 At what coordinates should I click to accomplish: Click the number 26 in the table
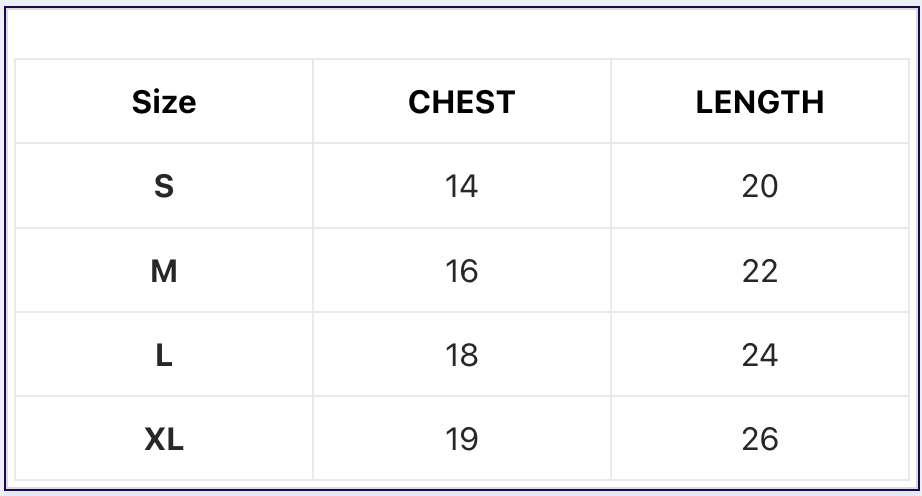click(760, 439)
